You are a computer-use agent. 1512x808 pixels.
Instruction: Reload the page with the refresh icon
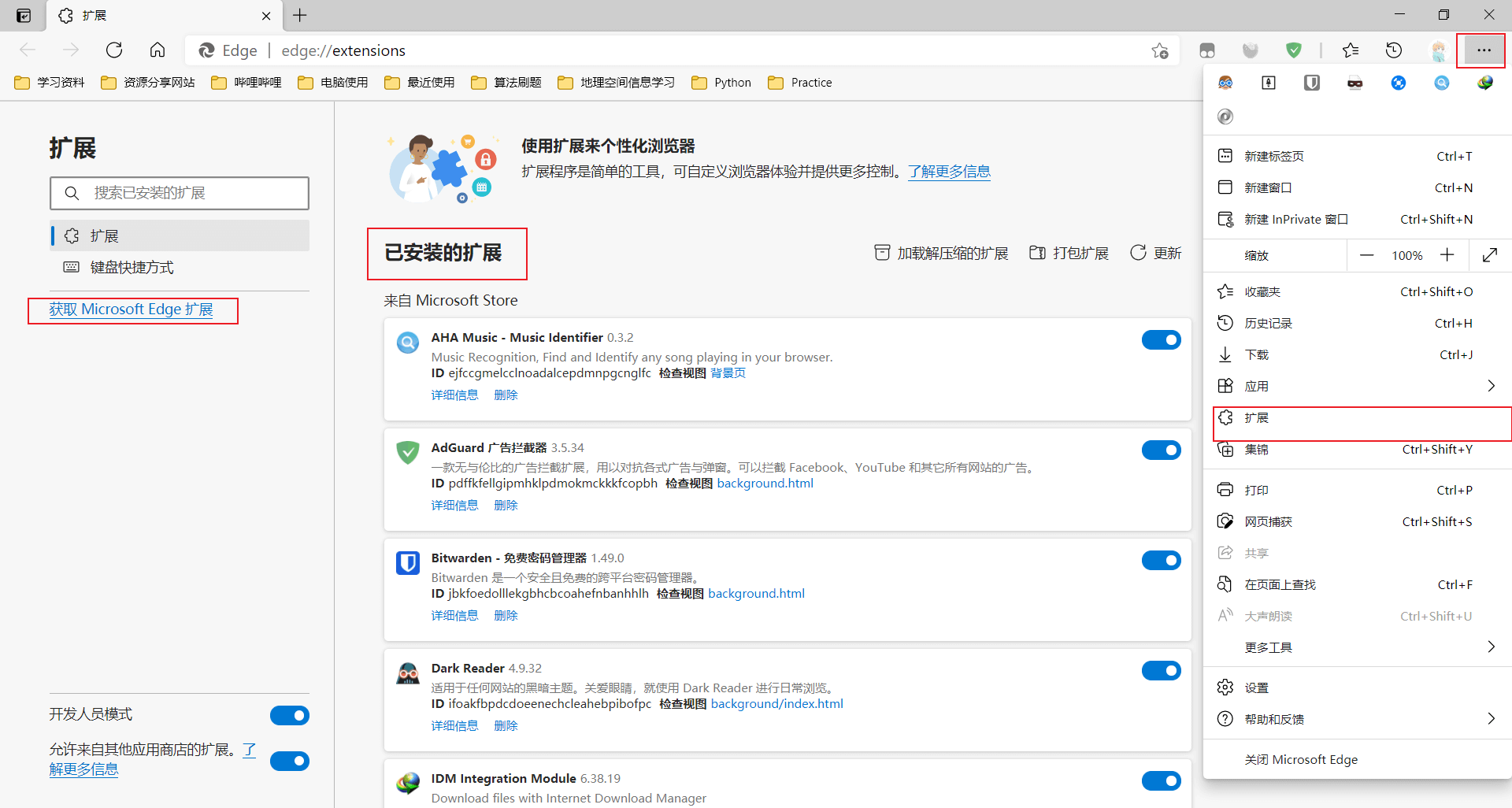click(x=114, y=50)
